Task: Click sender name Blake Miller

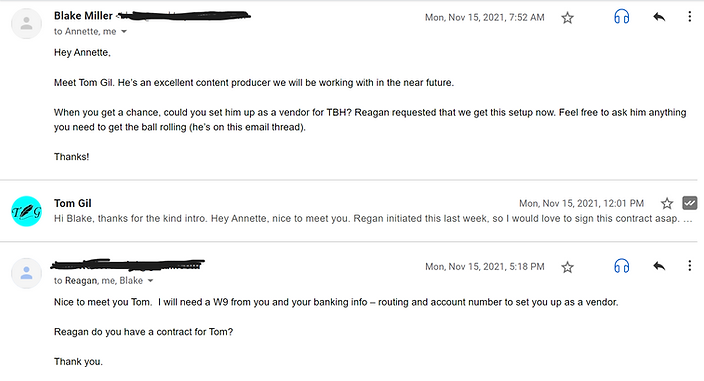Action: click(83, 16)
